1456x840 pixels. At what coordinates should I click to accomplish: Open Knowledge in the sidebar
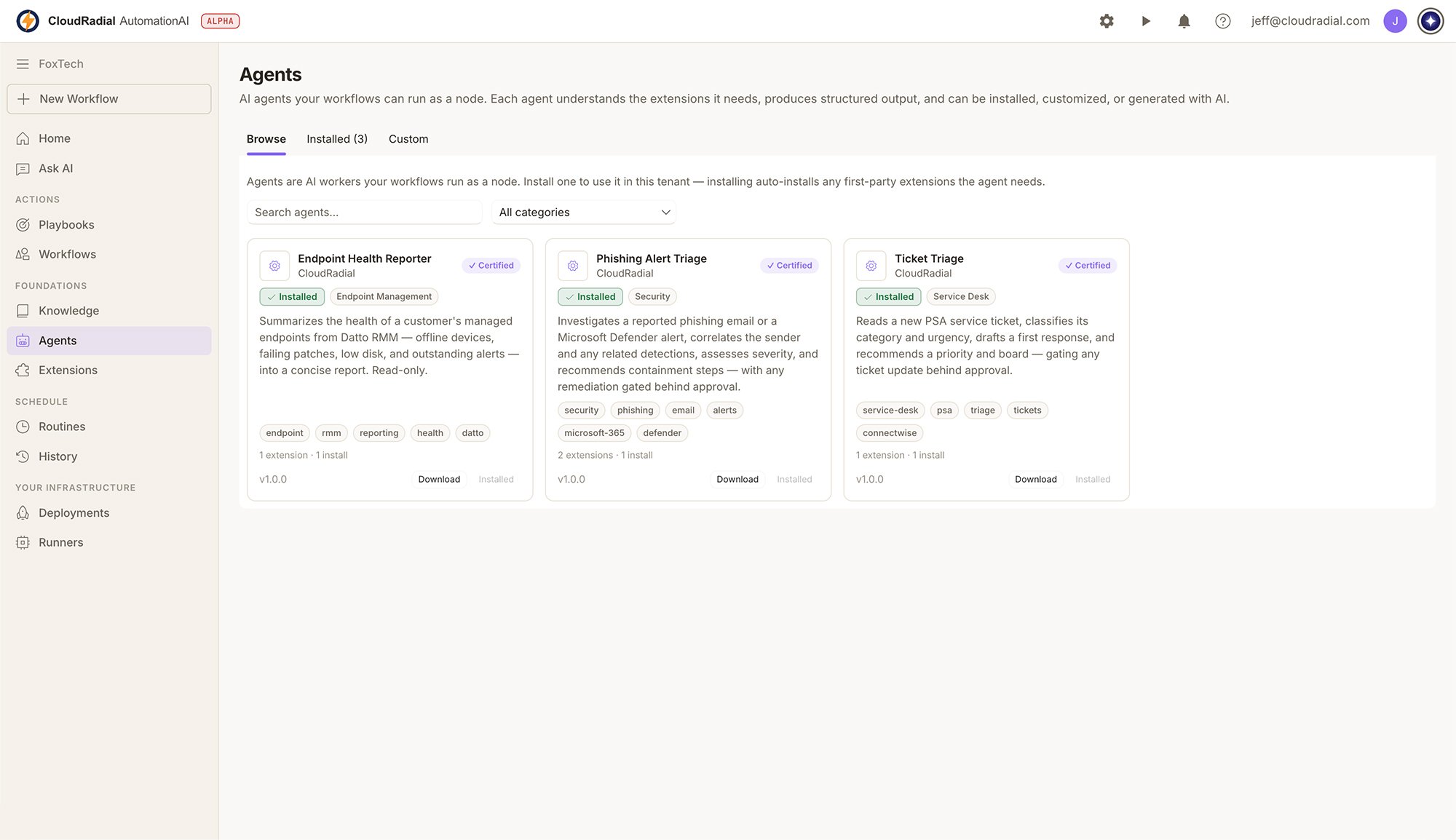(x=109, y=311)
